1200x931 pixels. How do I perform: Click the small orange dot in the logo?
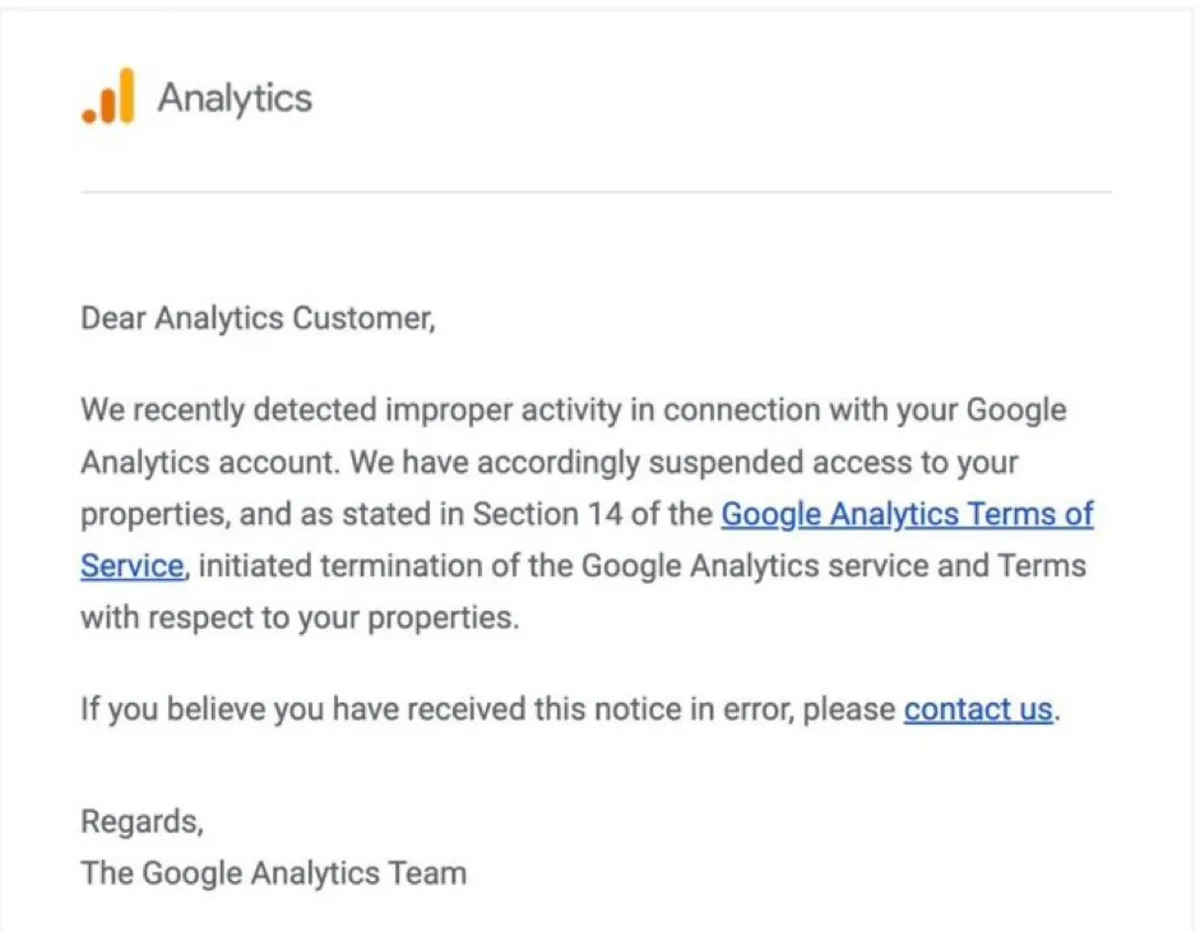89,116
